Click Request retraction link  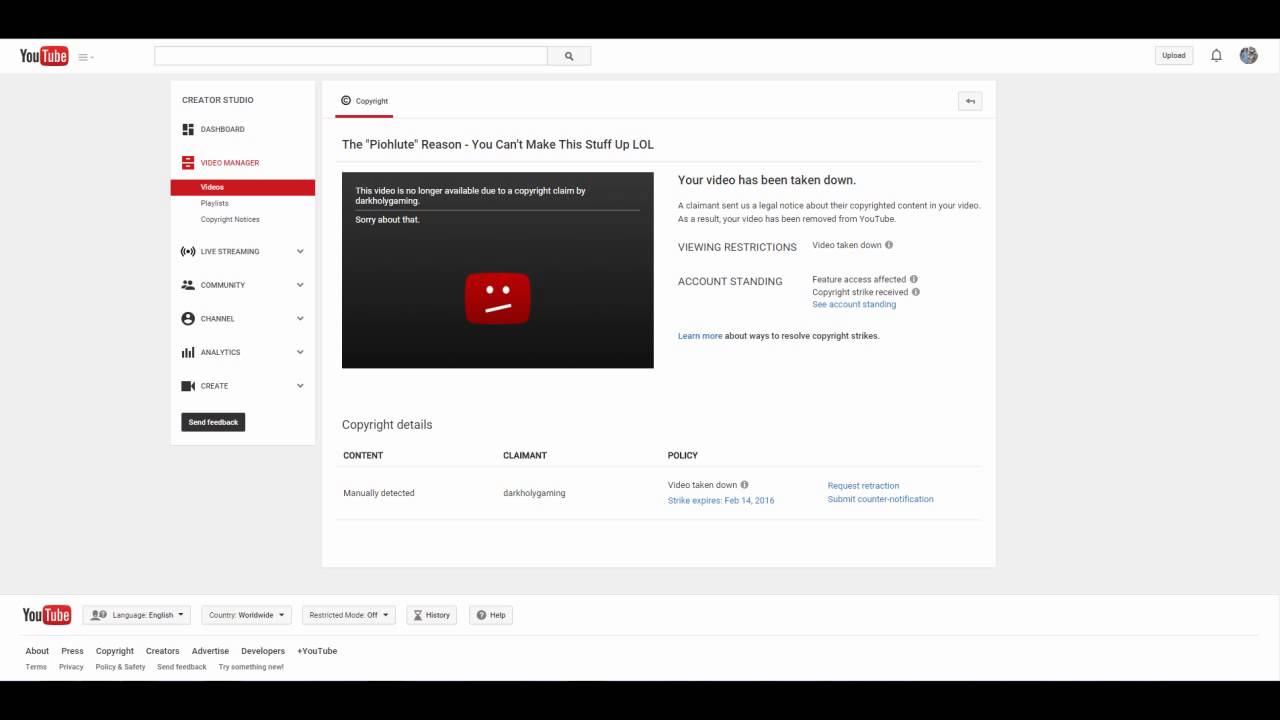pyautogui.click(x=863, y=486)
